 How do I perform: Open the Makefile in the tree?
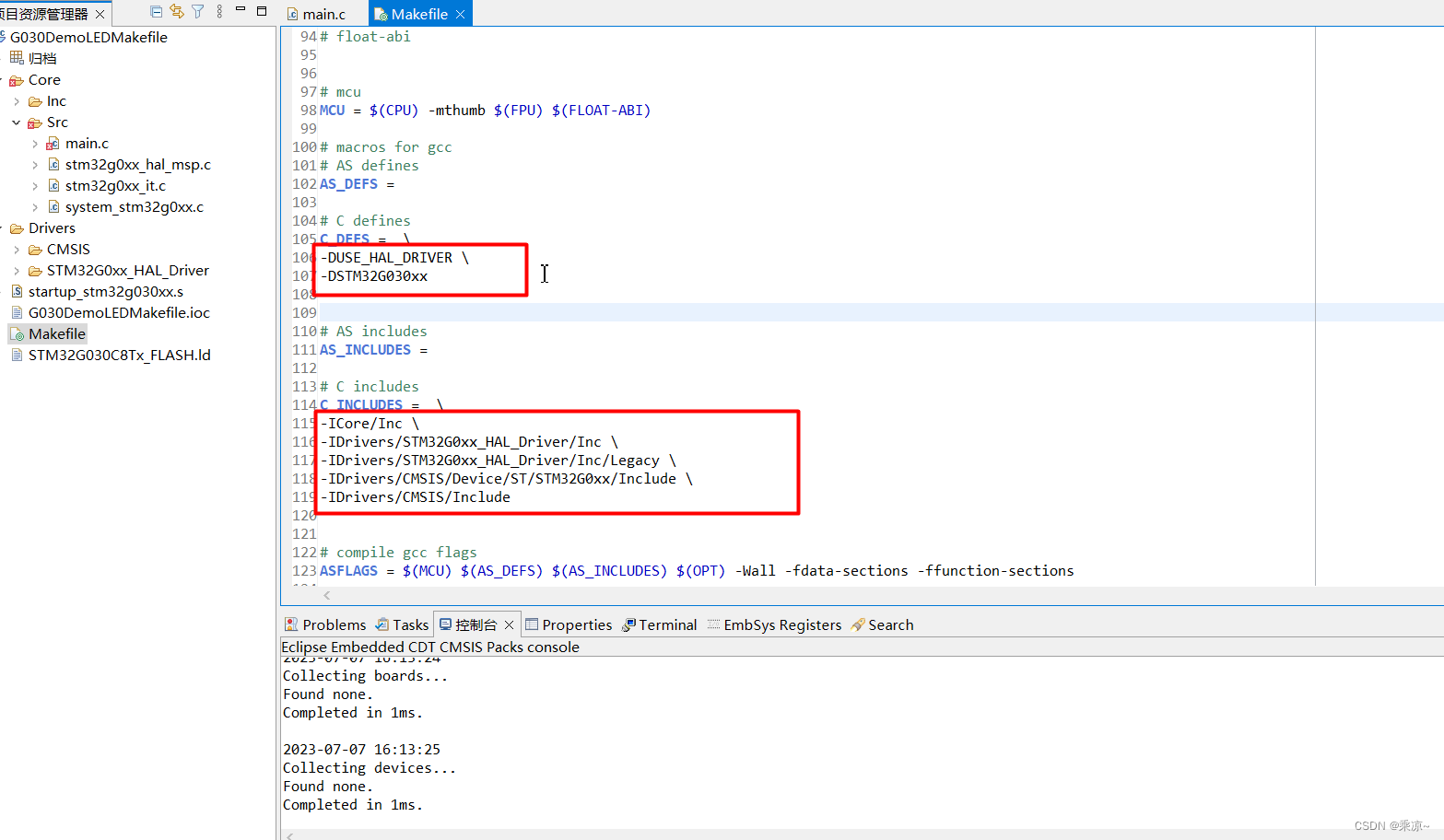pos(57,333)
